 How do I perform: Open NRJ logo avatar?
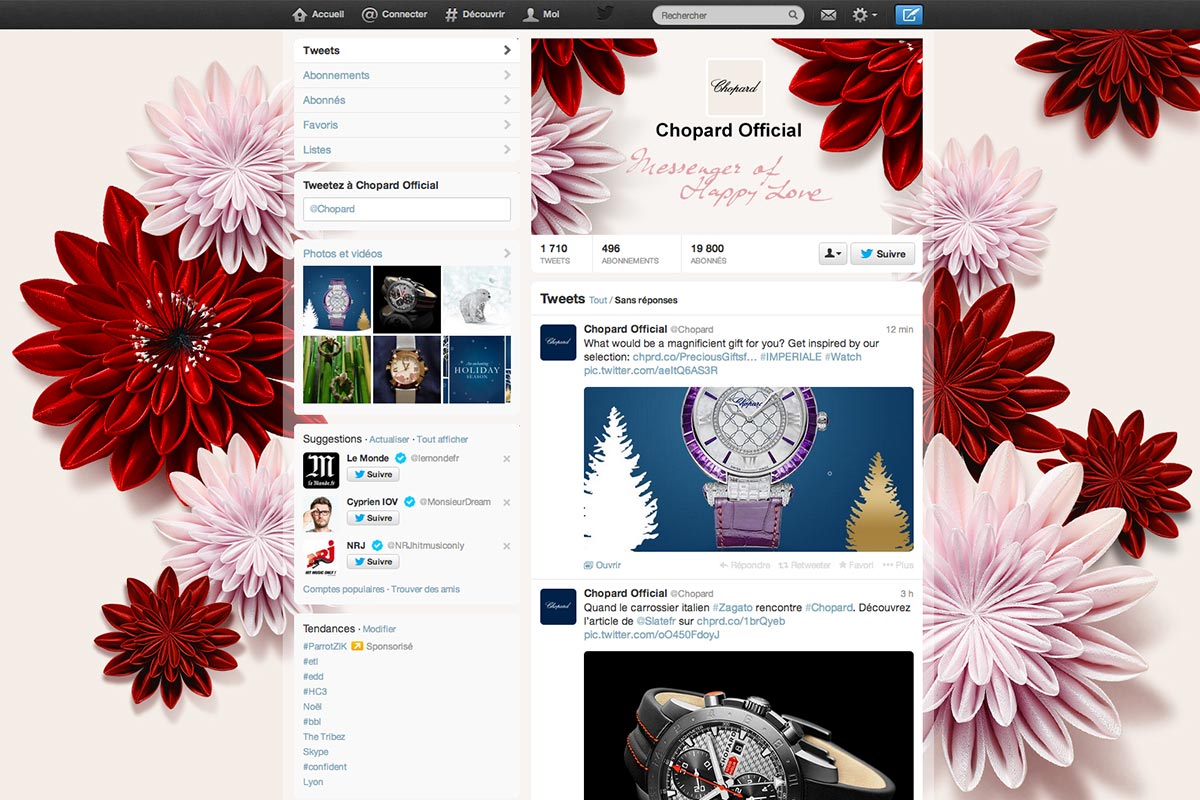tap(321, 557)
